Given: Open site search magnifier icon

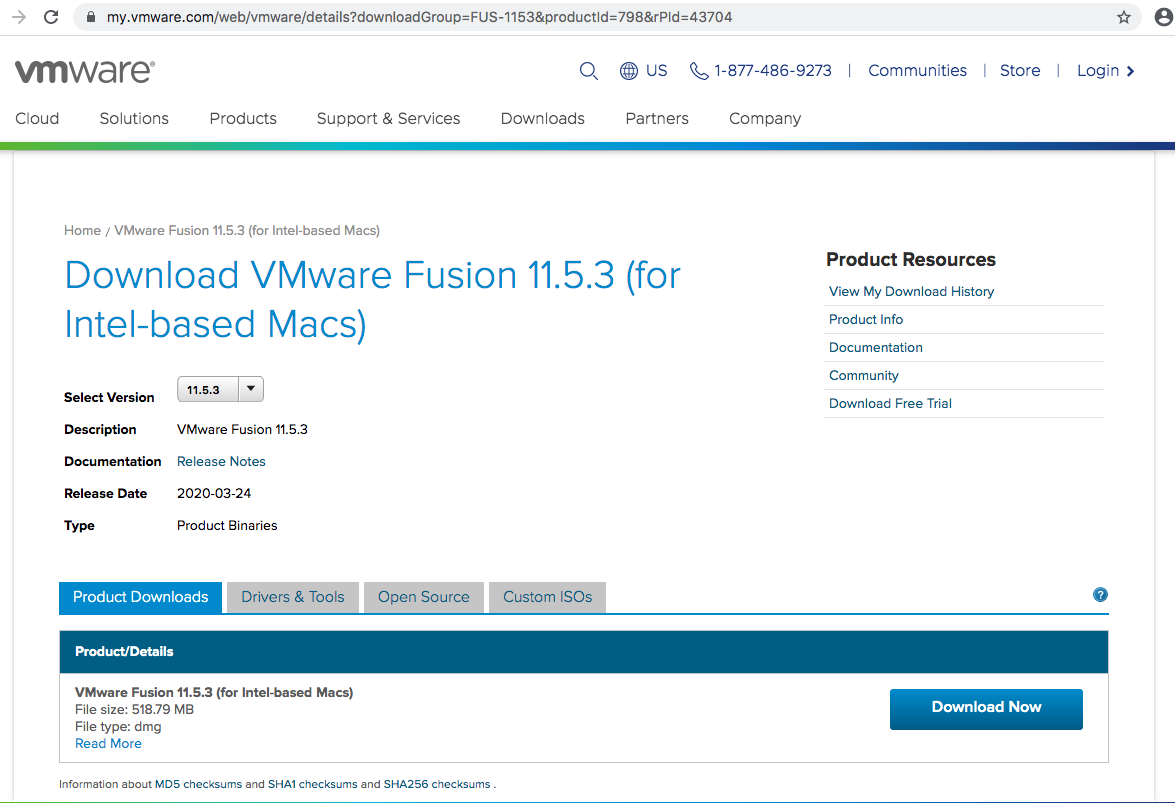Looking at the screenshot, I should (x=588, y=71).
